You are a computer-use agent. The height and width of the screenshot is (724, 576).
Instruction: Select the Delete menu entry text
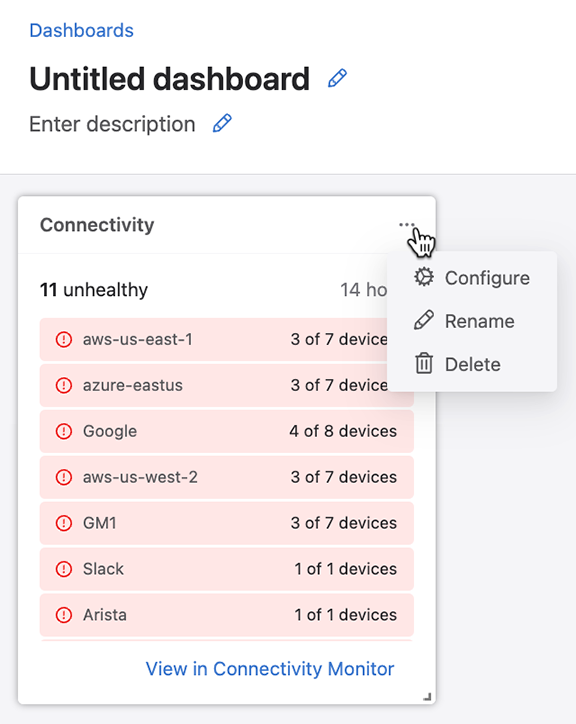(x=473, y=364)
